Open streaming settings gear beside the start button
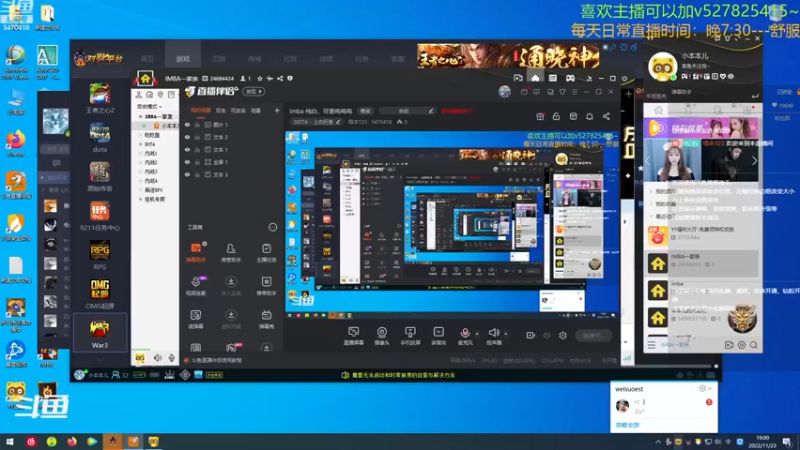Image resolution: width=800 pixels, height=450 pixels. pos(563,335)
